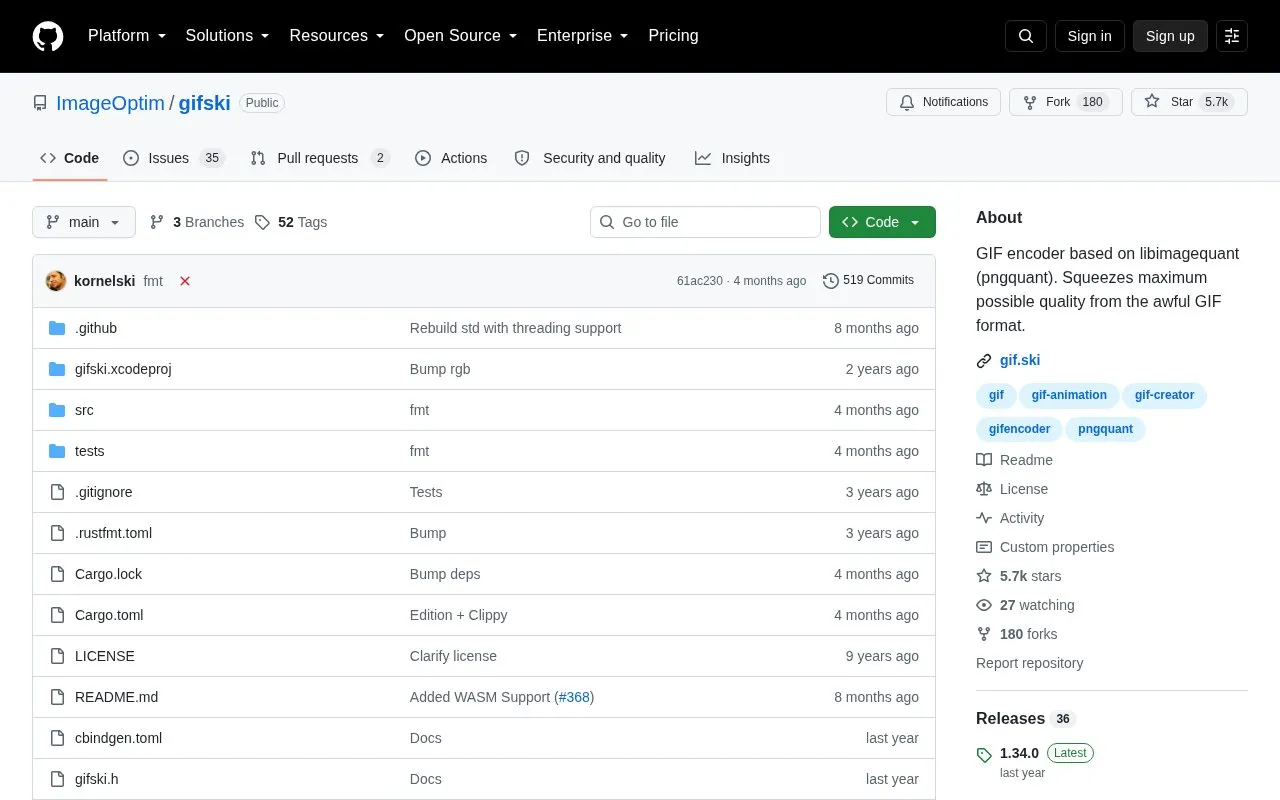Open the 52 Tags link
Viewport: 1280px width, 800px height.
(291, 222)
